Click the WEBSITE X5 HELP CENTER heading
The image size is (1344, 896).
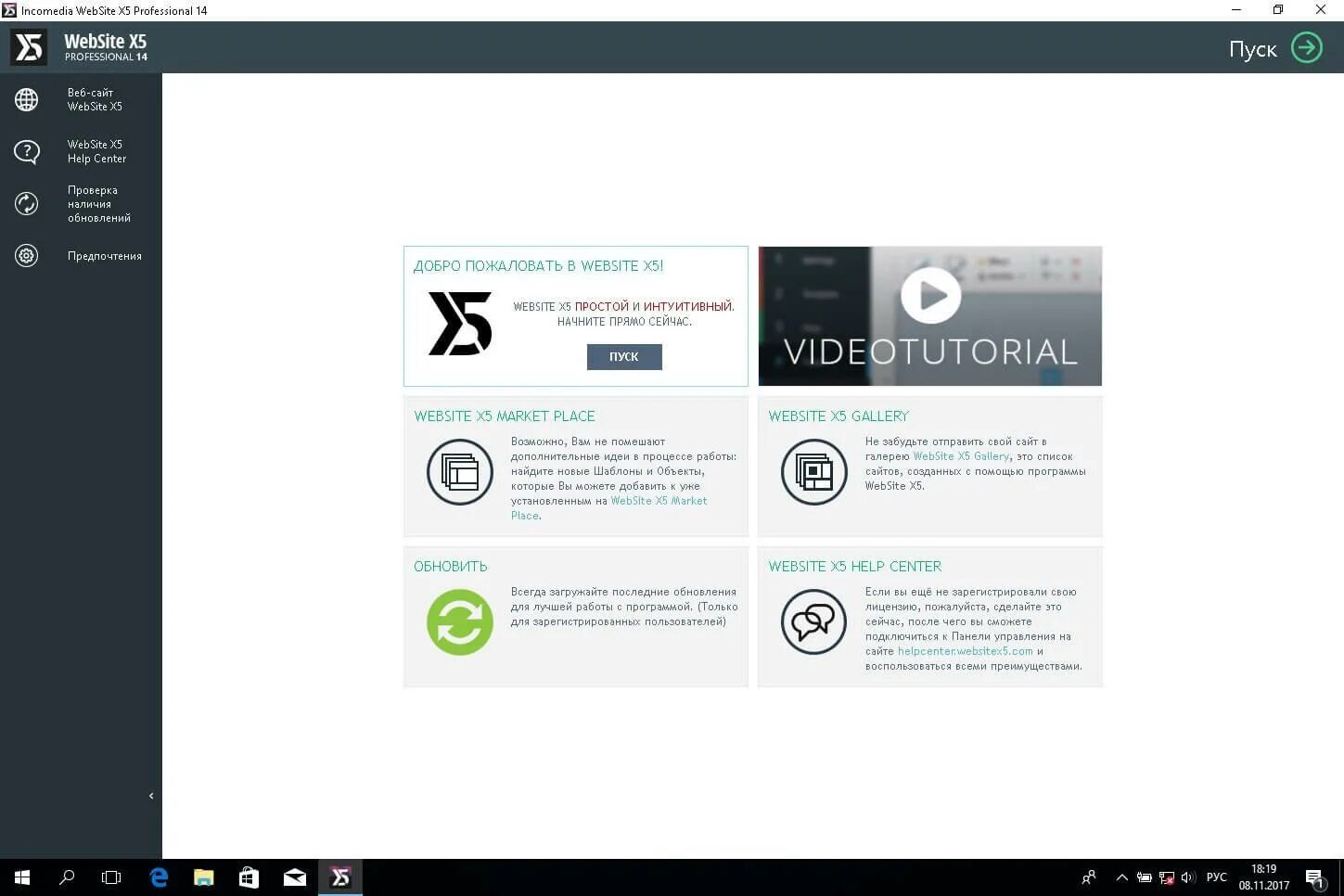855,567
